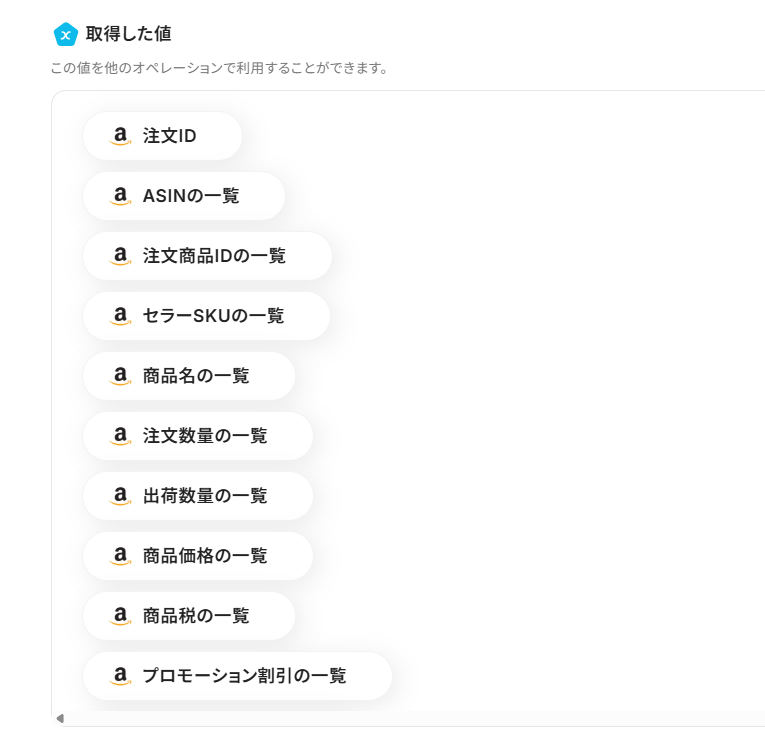765x746 pixels.
Task: Select the 商品税の一覧 value chip
Action: click(x=189, y=616)
